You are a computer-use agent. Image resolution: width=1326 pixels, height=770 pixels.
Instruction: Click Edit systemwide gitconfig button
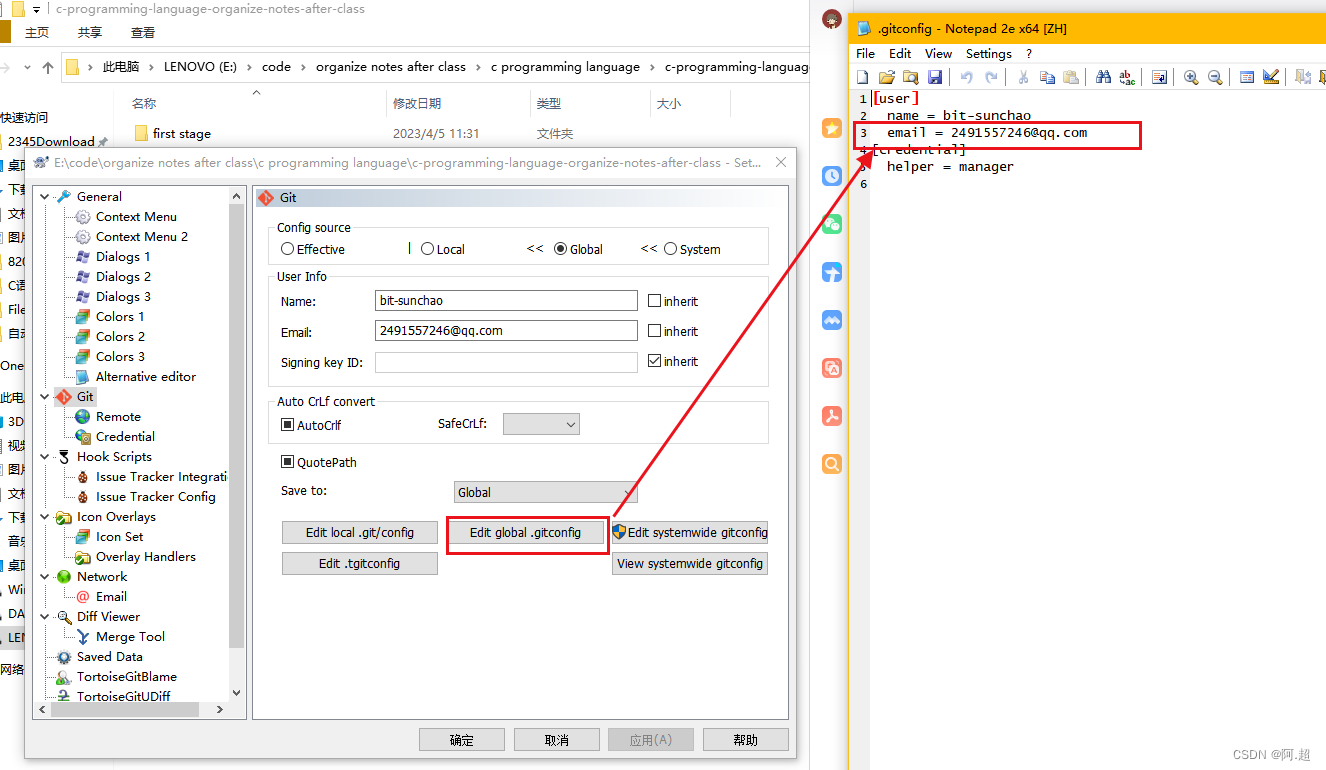pyautogui.click(x=690, y=532)
